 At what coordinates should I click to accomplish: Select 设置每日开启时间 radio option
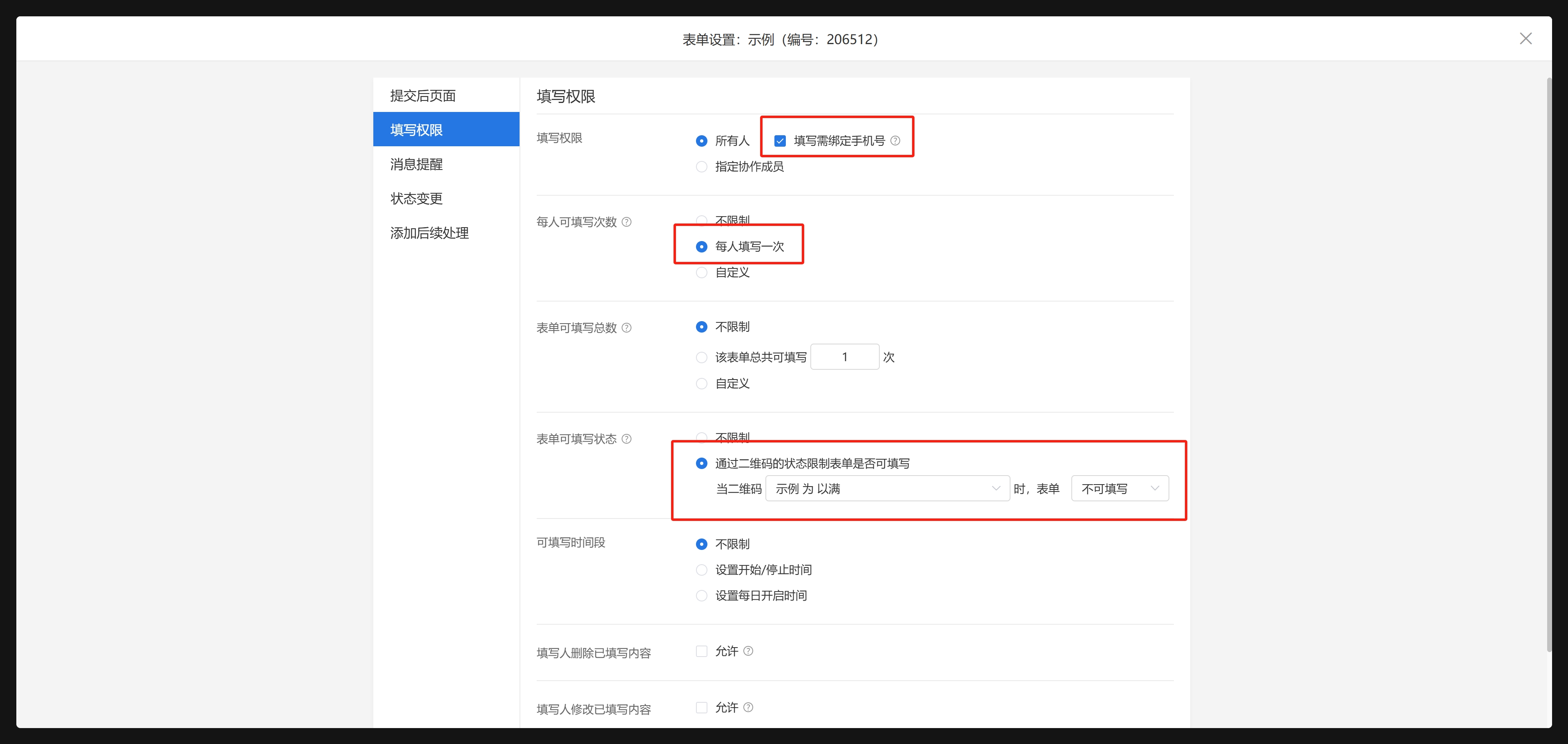[x=701, y=595]
